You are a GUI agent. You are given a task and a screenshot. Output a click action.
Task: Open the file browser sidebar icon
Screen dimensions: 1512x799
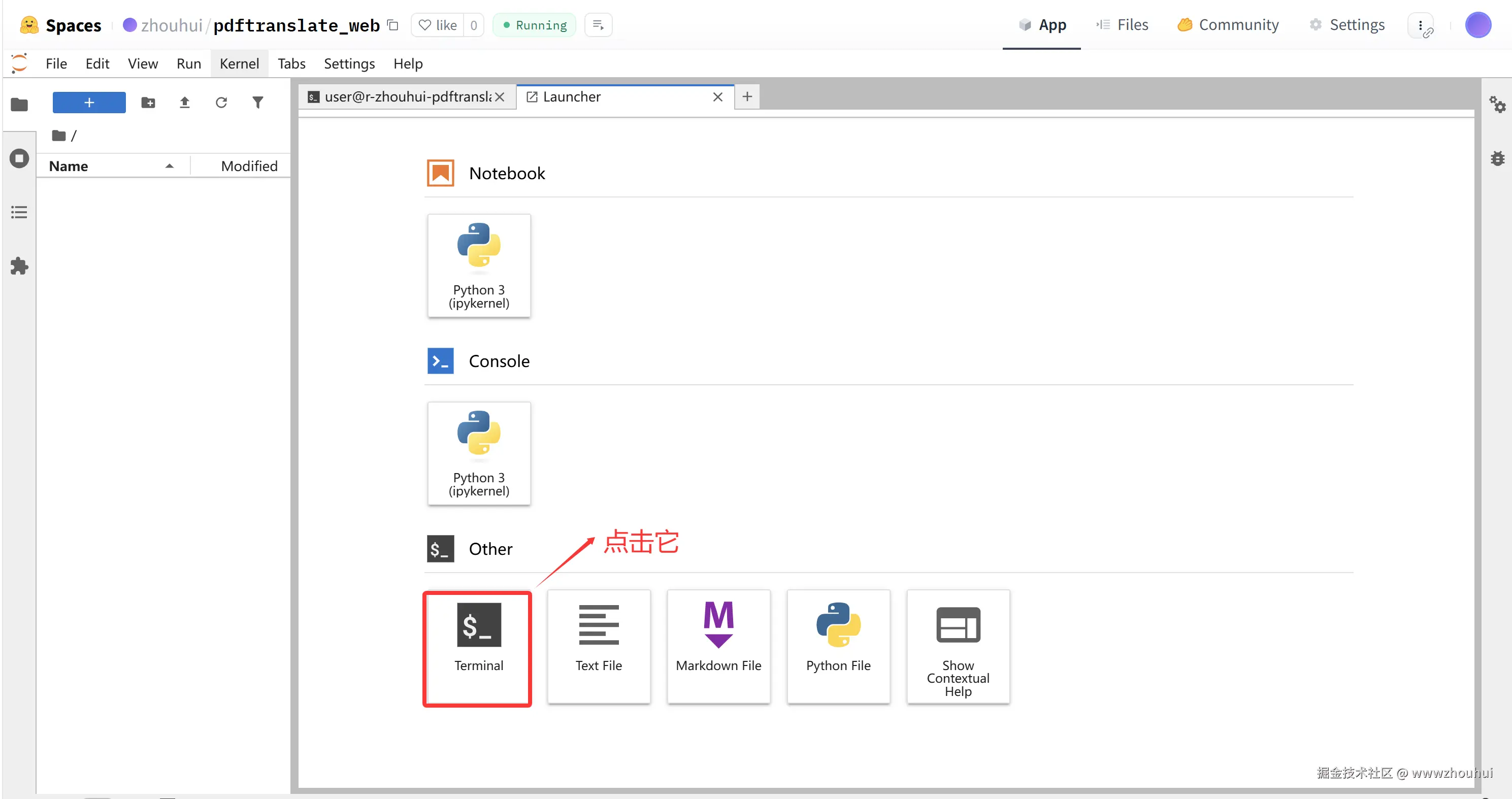pos(19,105)
